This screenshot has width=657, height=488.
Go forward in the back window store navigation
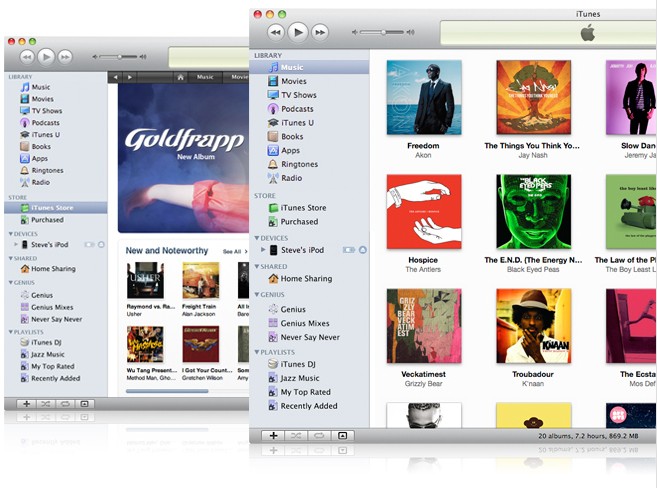(130, 77)
